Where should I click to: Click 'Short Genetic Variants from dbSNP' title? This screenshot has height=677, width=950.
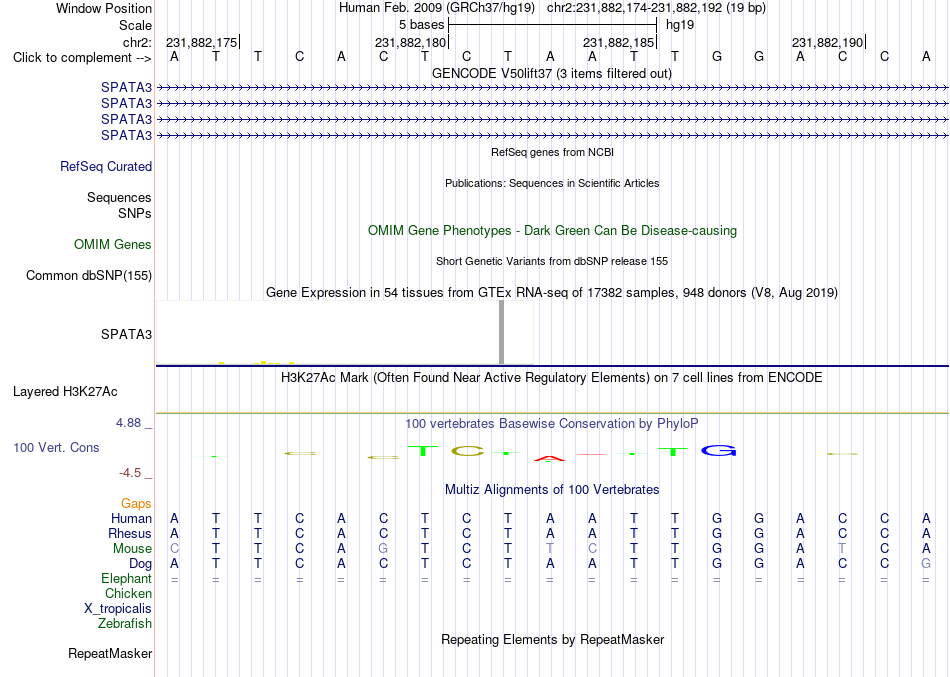coord(552,261)
